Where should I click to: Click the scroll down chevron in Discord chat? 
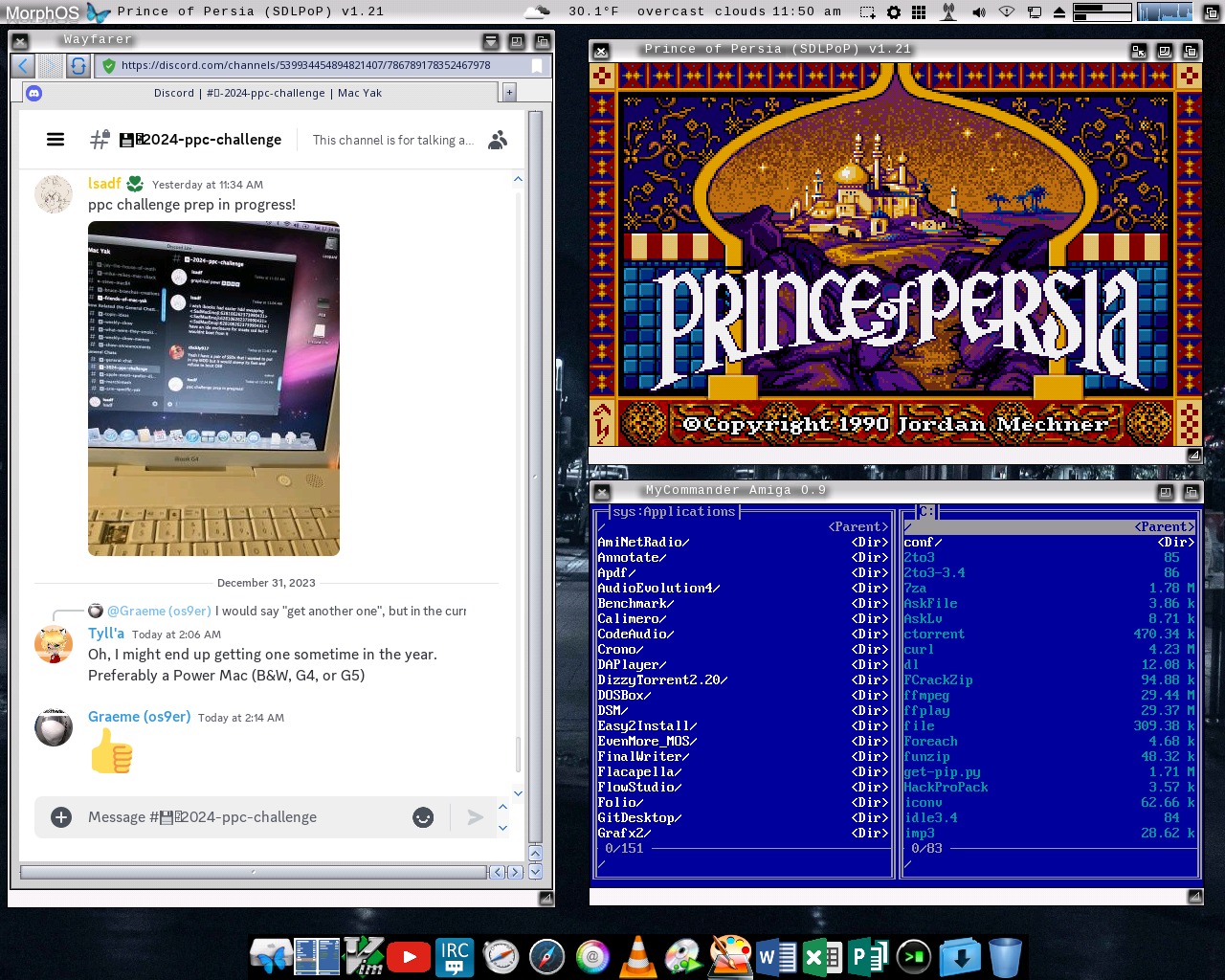[518, 792]
